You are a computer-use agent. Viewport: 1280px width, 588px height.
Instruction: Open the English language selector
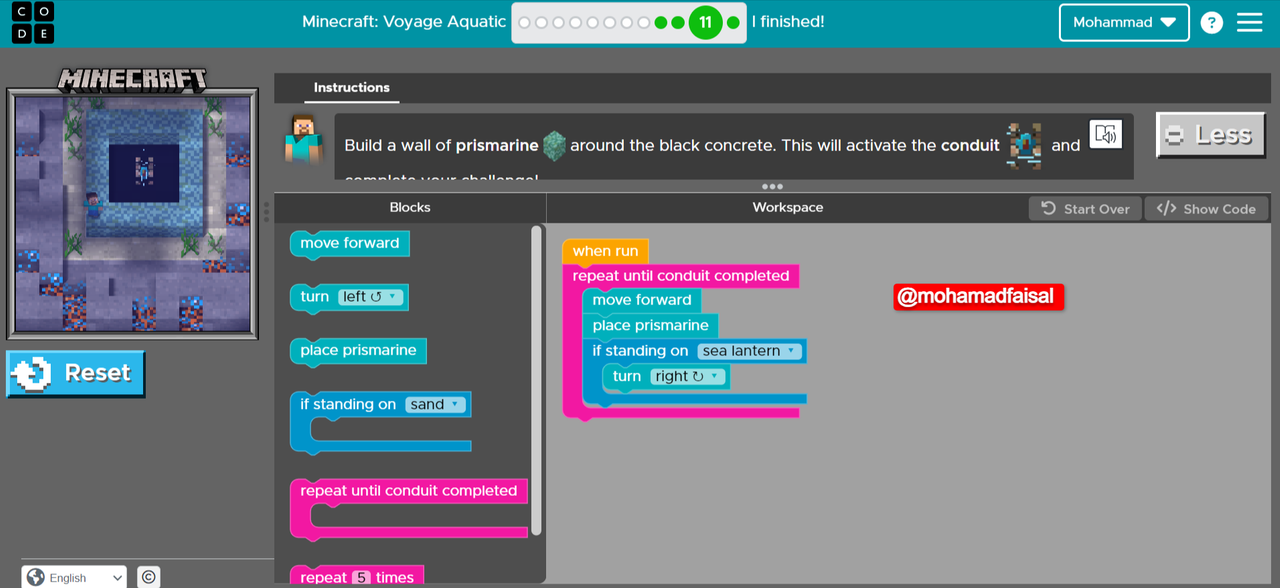tap(75, 577)
